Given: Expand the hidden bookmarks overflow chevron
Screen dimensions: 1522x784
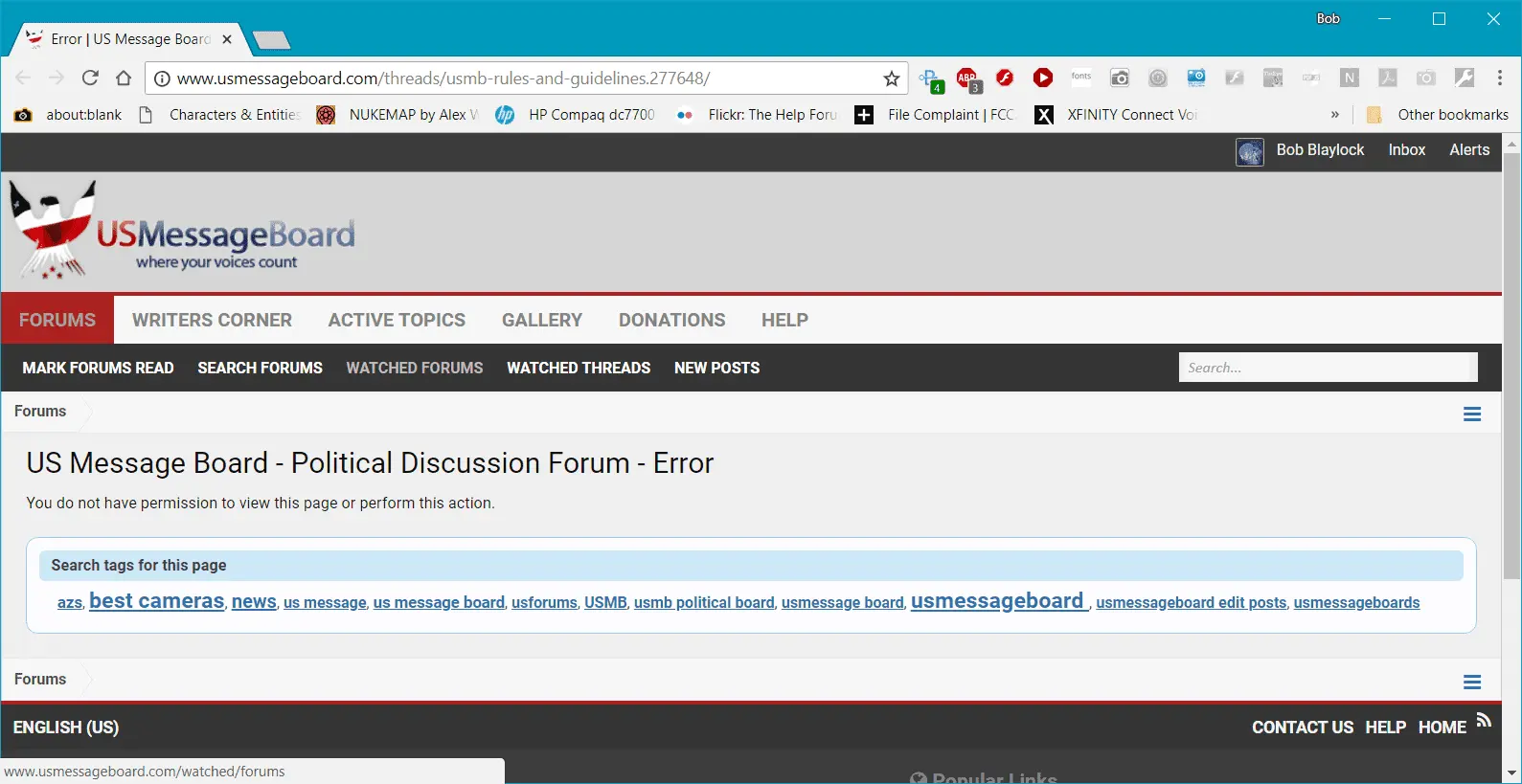Looking at the screenshot, I should (x=1334, y=114).
